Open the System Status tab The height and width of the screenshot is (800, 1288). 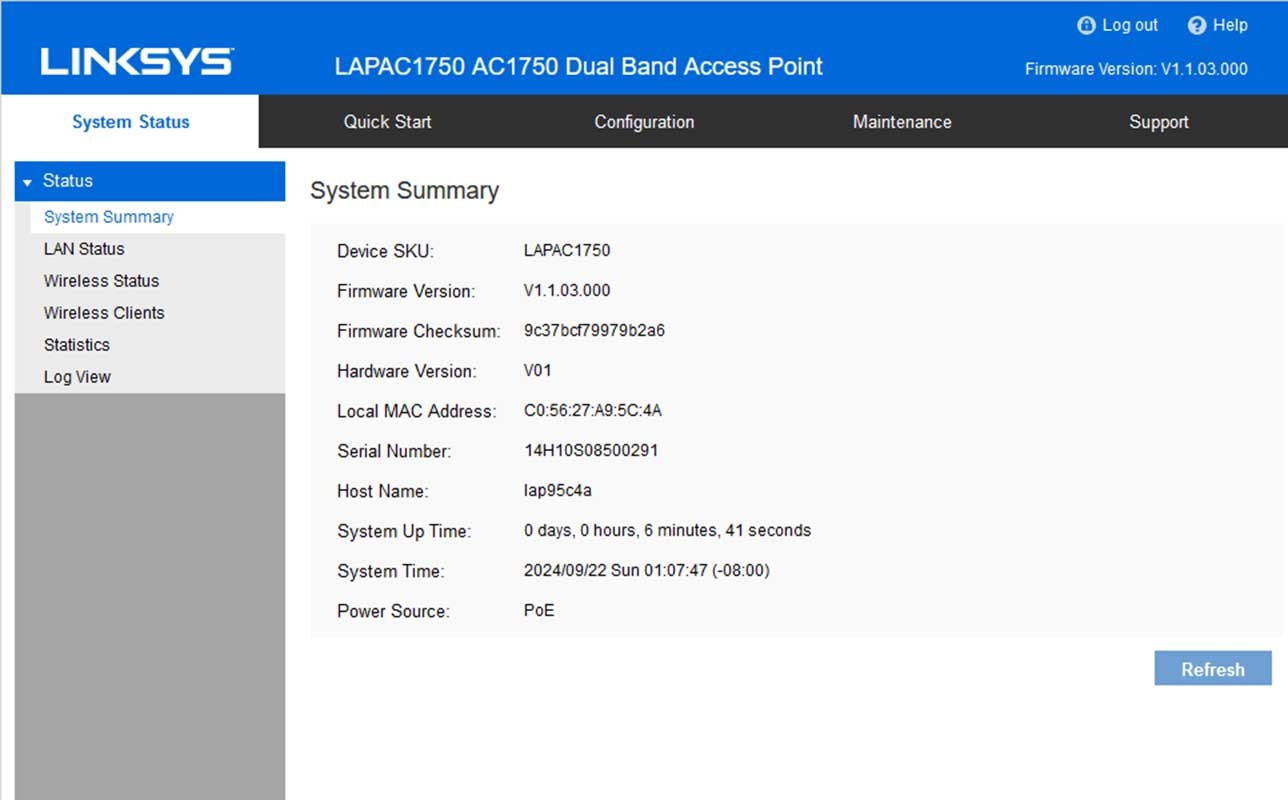click(130, 122)
